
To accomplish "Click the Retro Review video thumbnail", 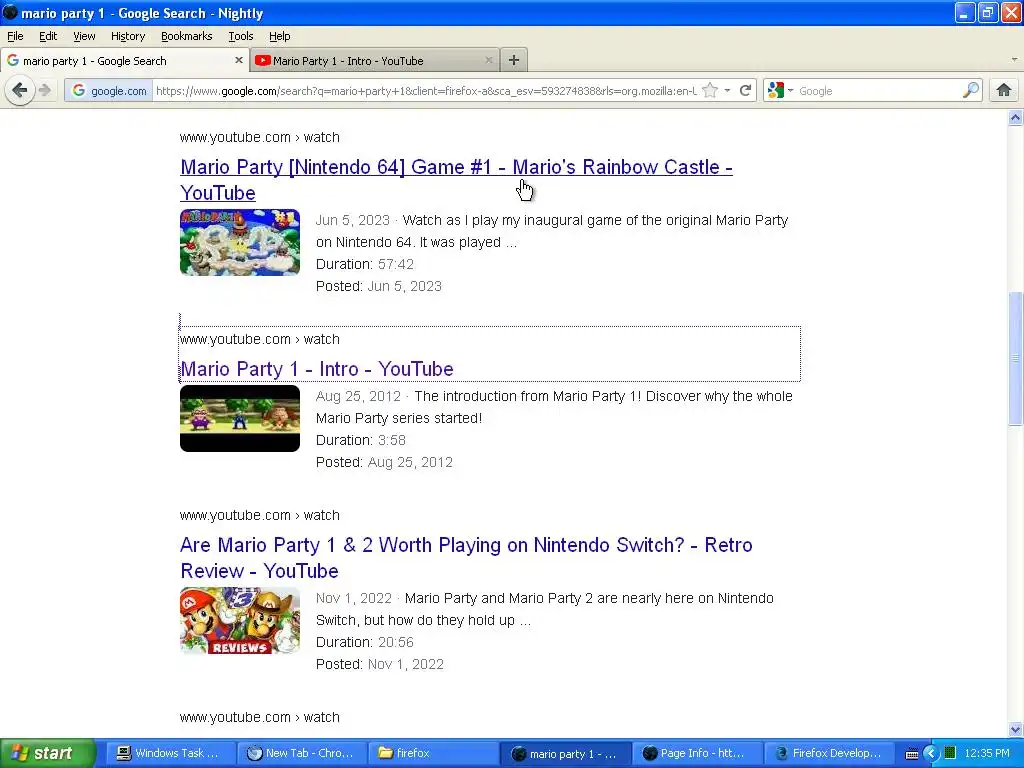I will click(240, 620).
